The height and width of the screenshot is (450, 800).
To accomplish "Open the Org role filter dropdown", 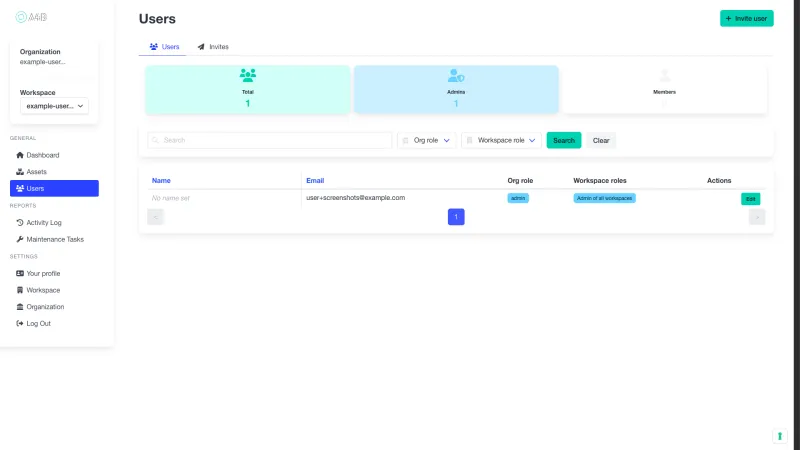I will click(427, 140).
